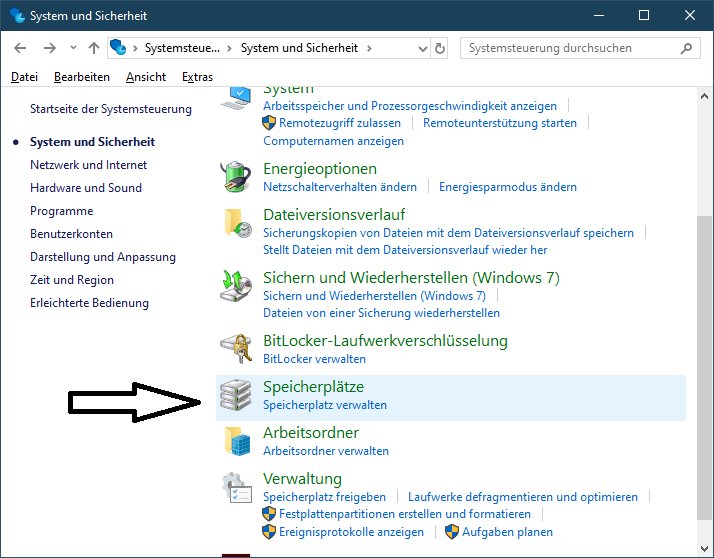Click the Forward navigation arrow

click(x=50, y=48)
